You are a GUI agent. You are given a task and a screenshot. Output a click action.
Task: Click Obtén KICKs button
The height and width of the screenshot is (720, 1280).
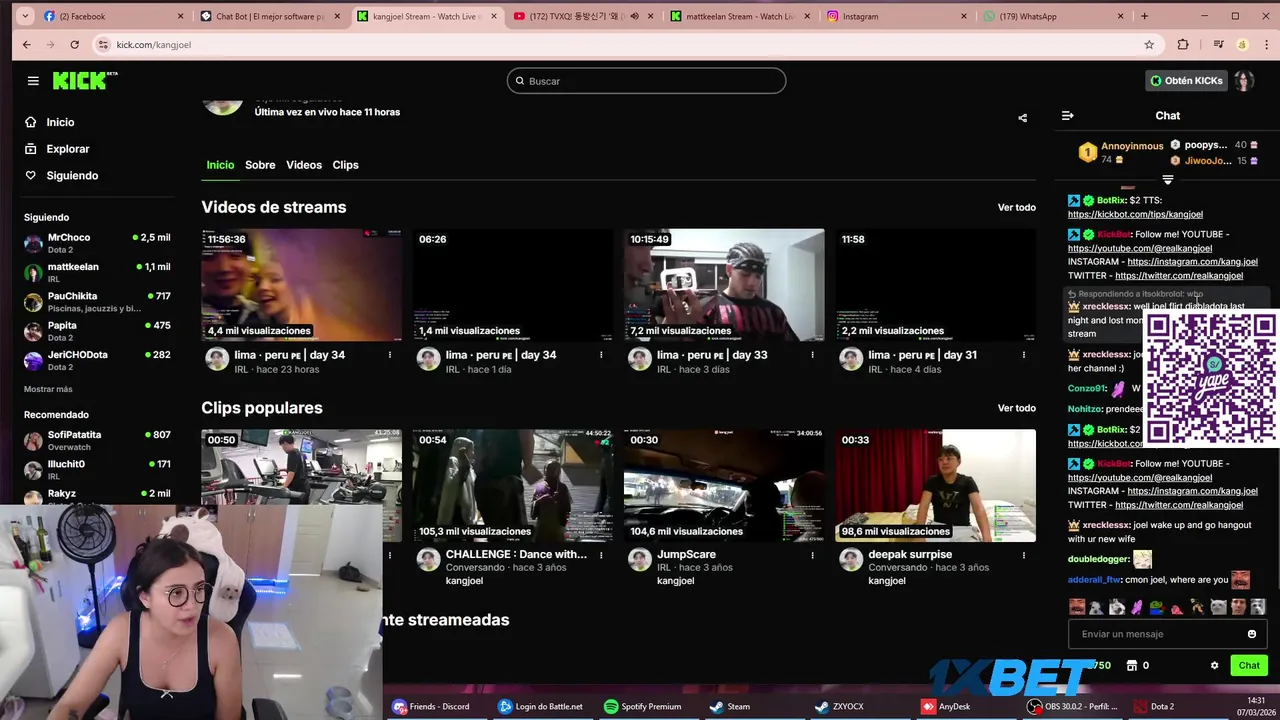click(x=1186, y=81)
